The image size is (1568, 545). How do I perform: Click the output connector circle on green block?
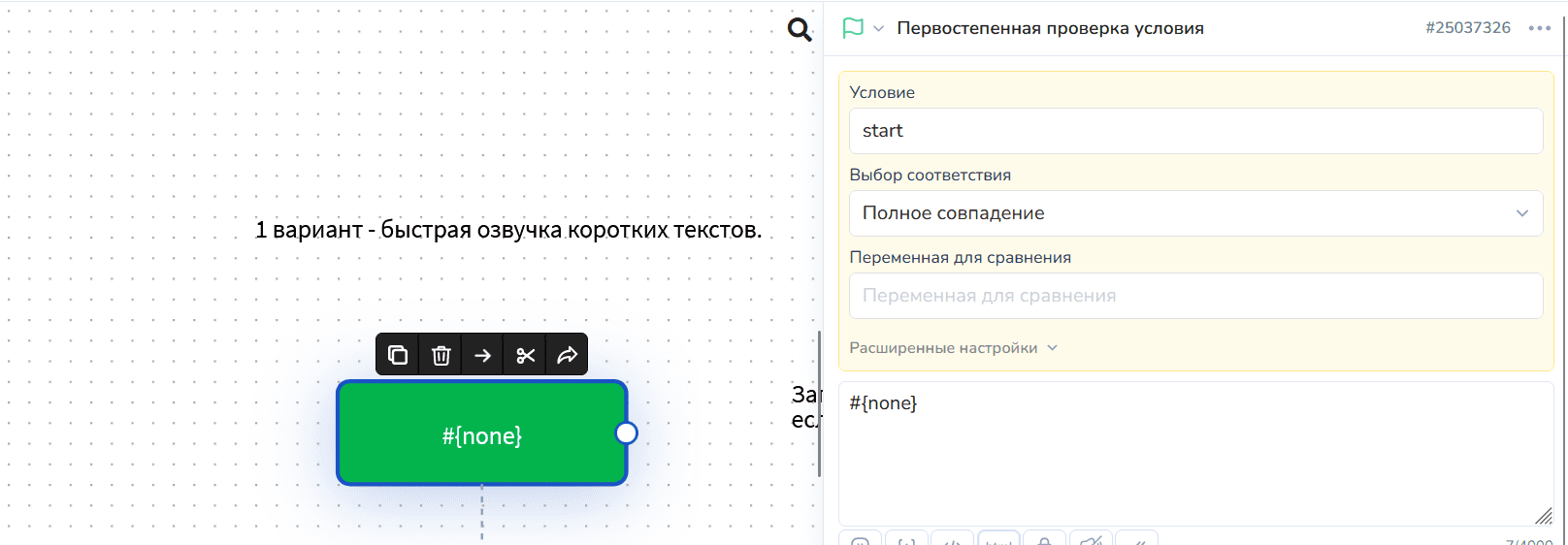tap(627, 433)
